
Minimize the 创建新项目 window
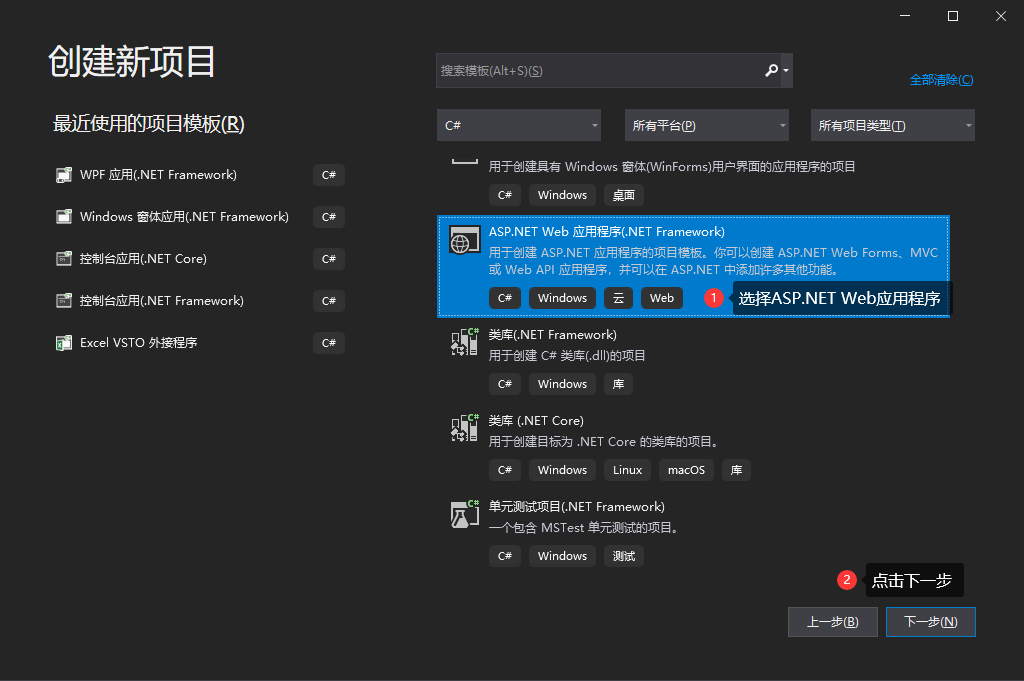[905, 16]
